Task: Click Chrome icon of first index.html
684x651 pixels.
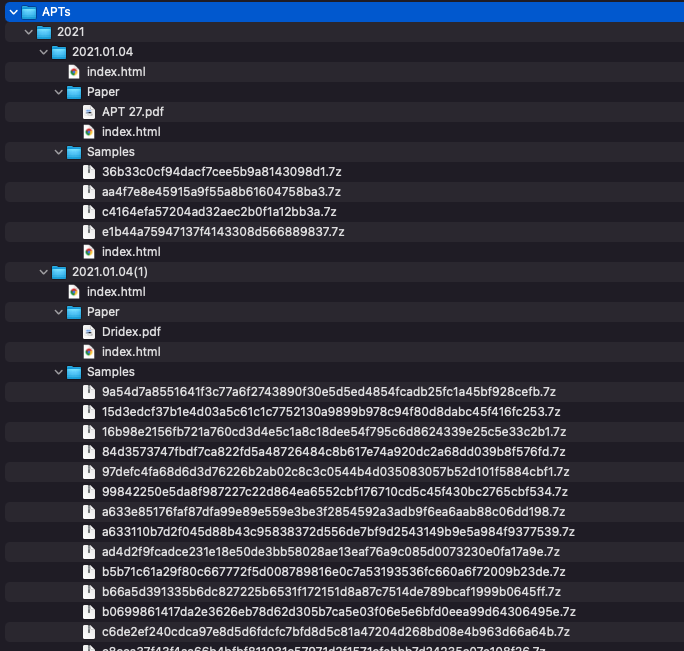Action: pyautogui.click(x=74, y=72)
